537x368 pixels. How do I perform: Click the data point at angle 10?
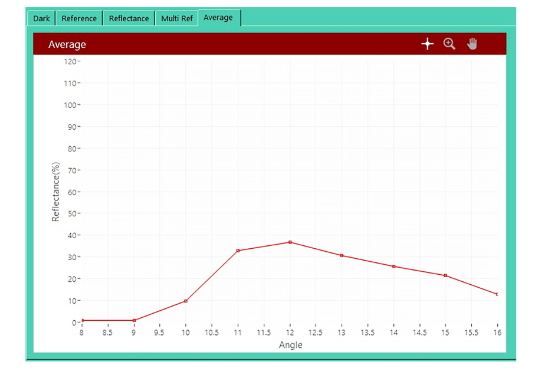pos(186,301)
